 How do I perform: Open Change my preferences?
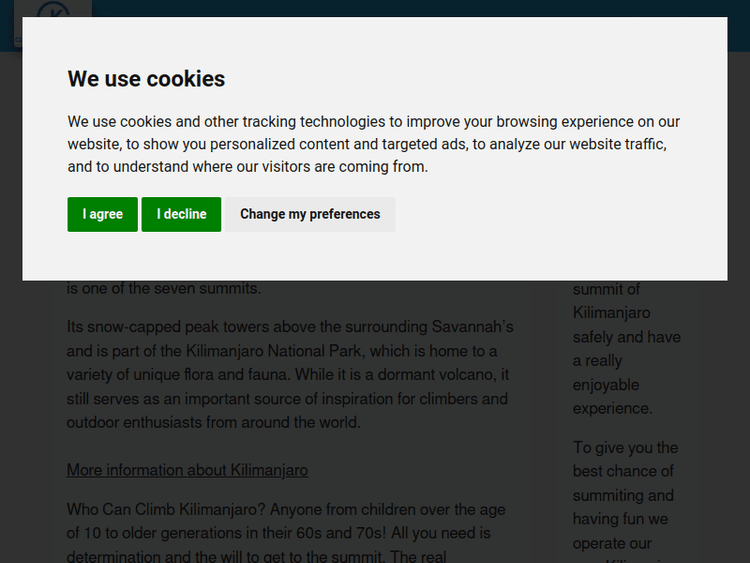point(310,214)
